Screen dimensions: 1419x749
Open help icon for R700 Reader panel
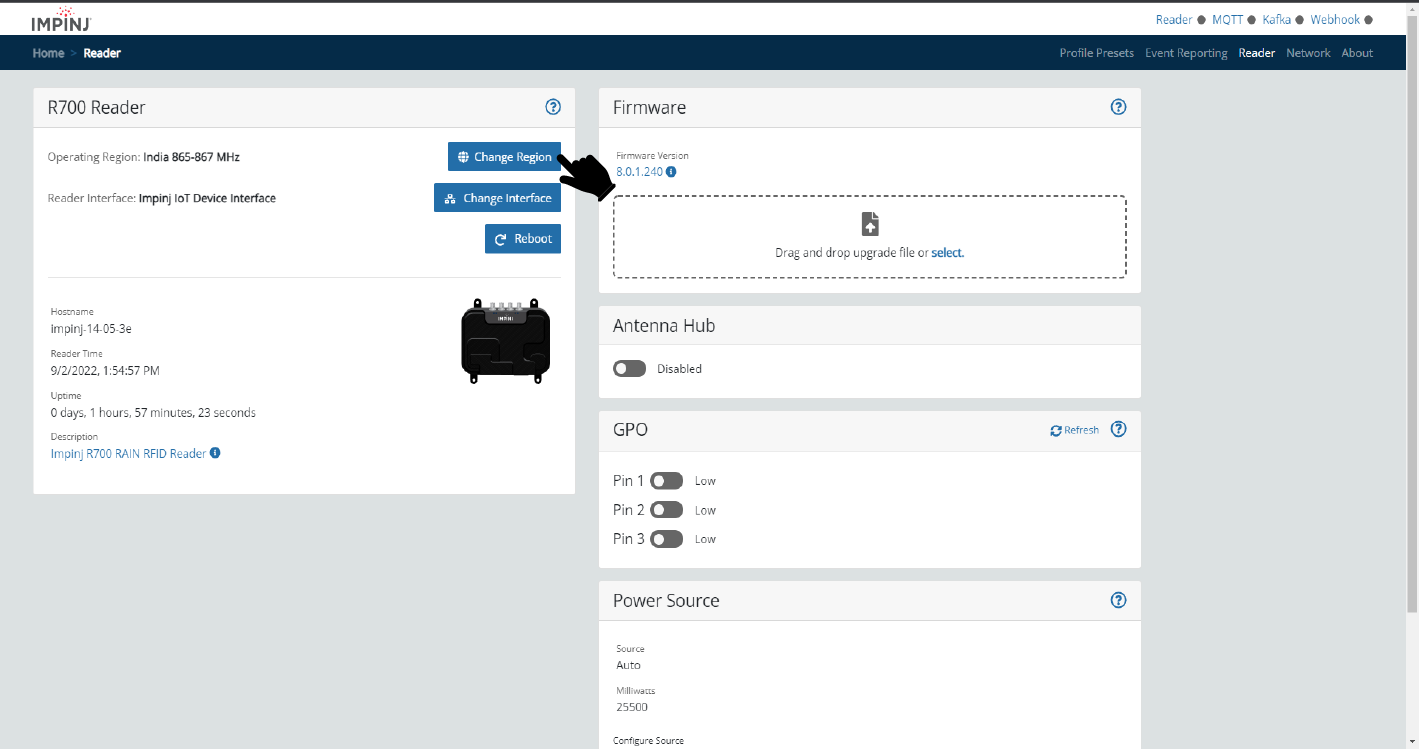click(x=553, y=107)
